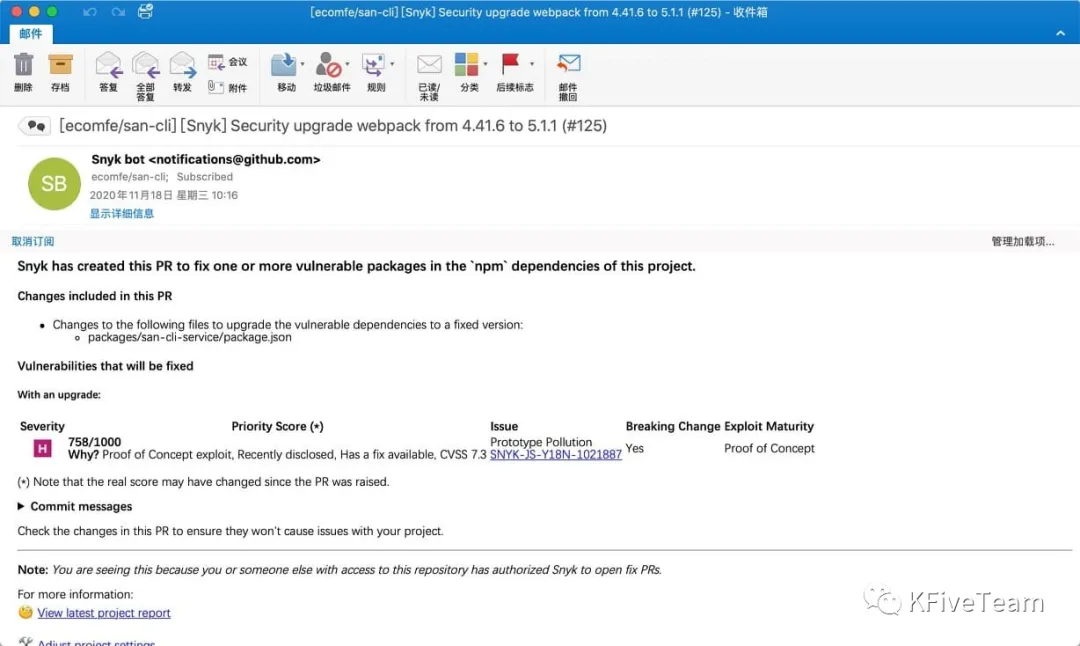1080x646 pixels.
Task: Click the redo arrow in the title bar
Action: pyautogui.click(x=118, y=12)
